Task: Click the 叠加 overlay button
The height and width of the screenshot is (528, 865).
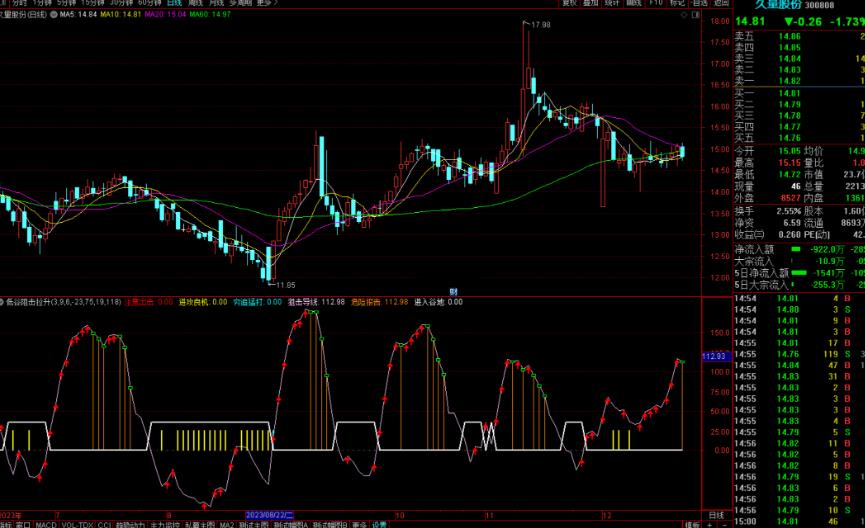Action: click(x=591, y=3)
